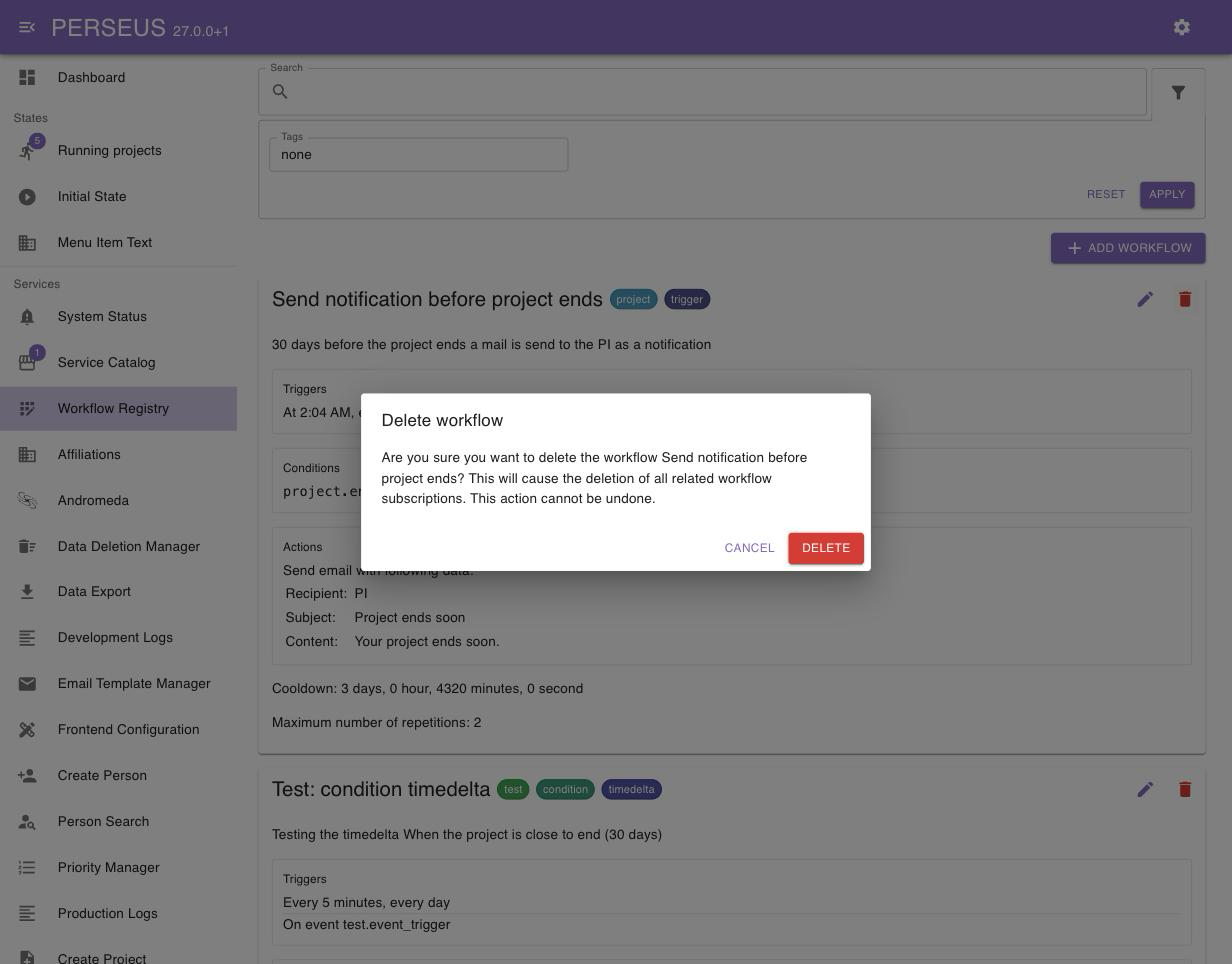Click the ADD WORKFLOW button

[x=1128, y=248]
